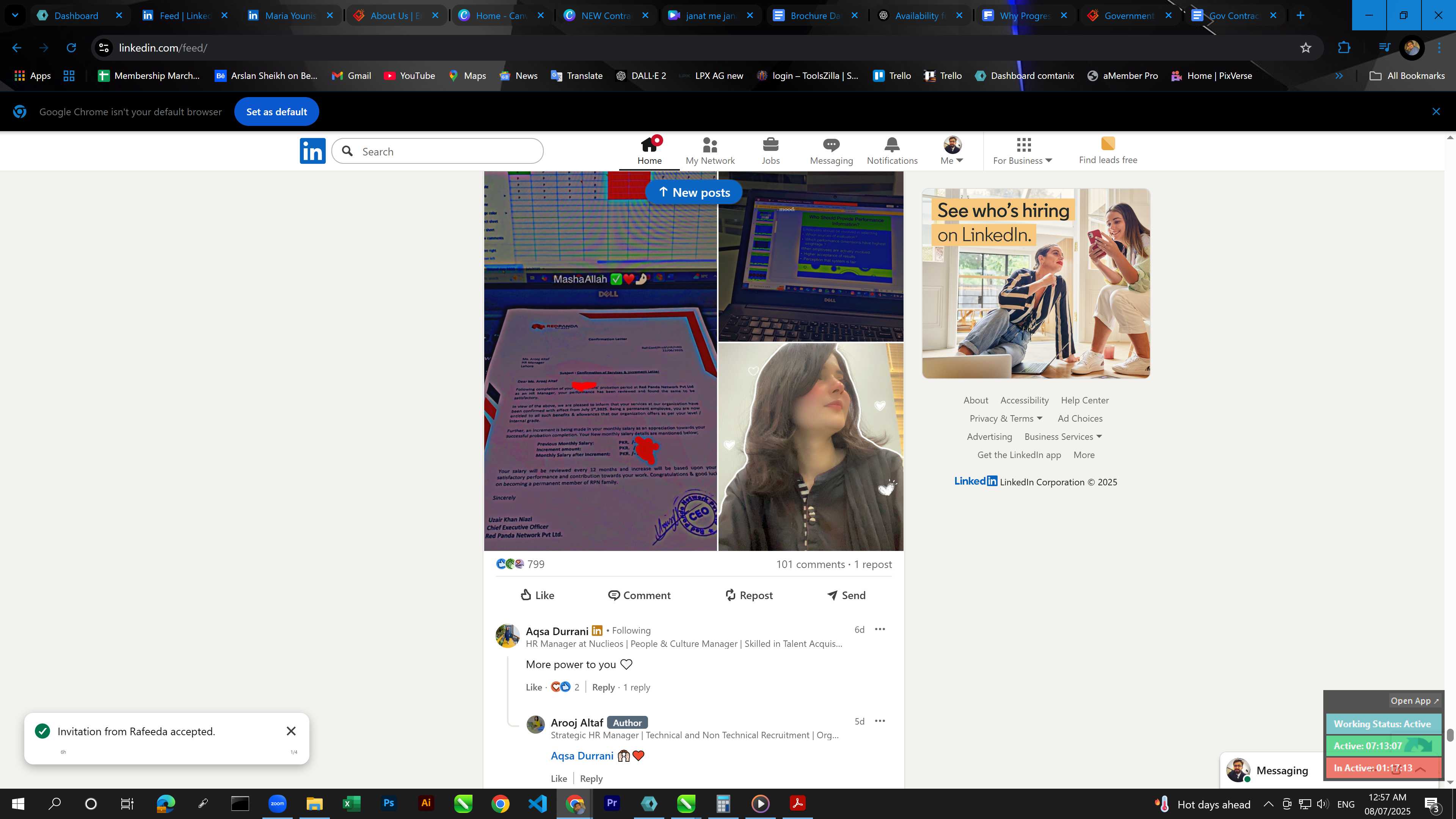Show more bookmarks chevron
This screenshot has height=819, width=1456.
[1338, 76]
